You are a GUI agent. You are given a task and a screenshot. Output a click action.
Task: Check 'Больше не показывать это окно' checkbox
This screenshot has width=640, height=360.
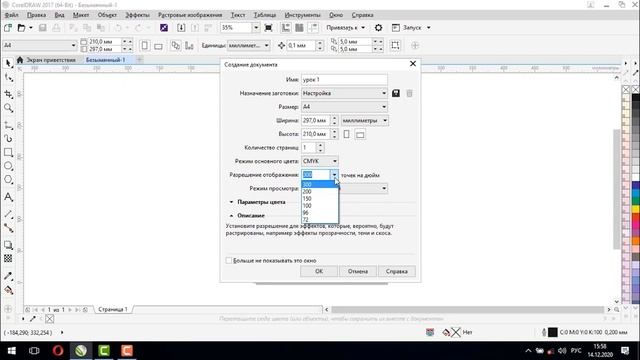click(x=229, y=260)
